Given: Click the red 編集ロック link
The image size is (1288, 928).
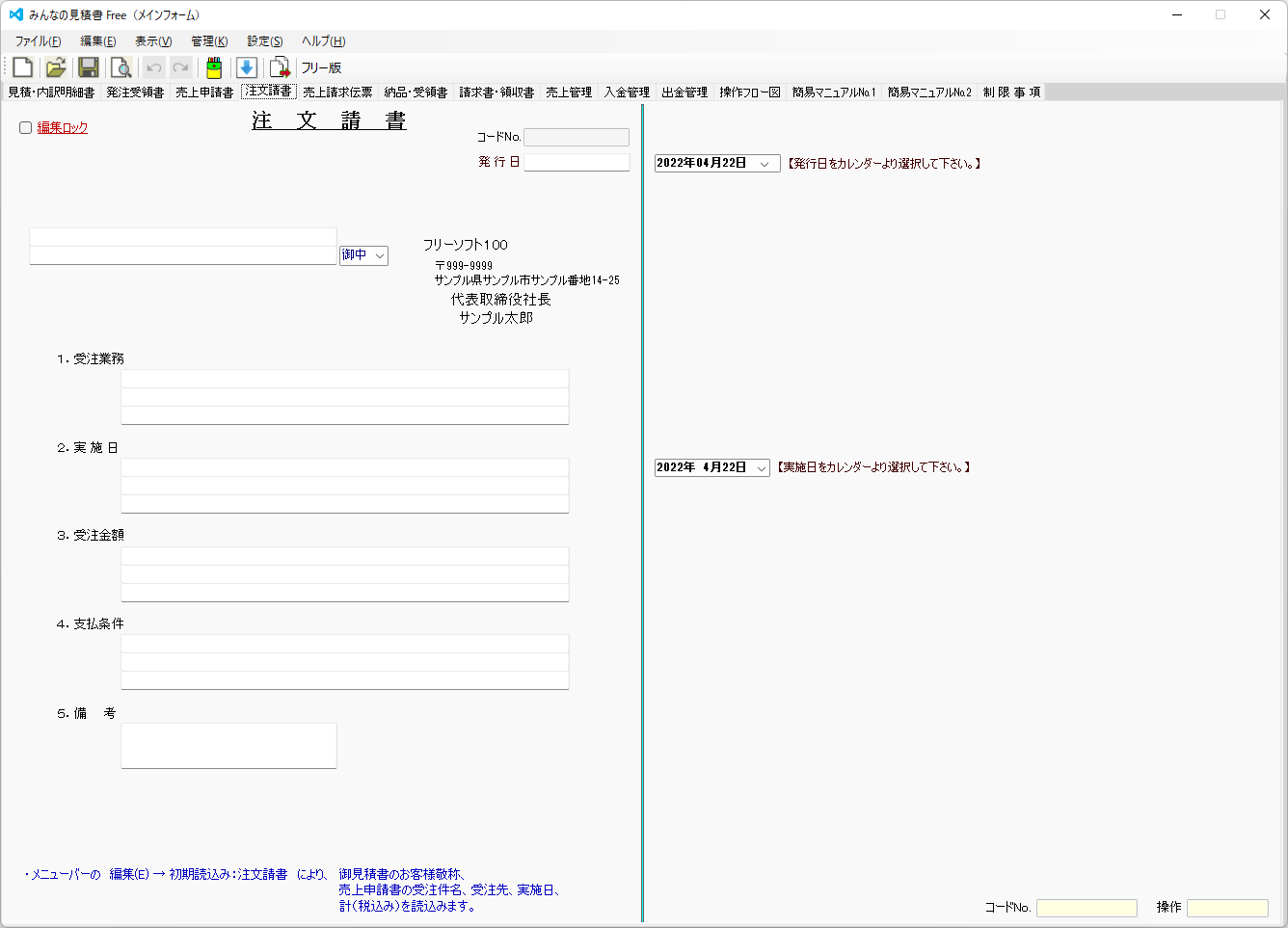Looking at the screenshot, I should 62,126.
